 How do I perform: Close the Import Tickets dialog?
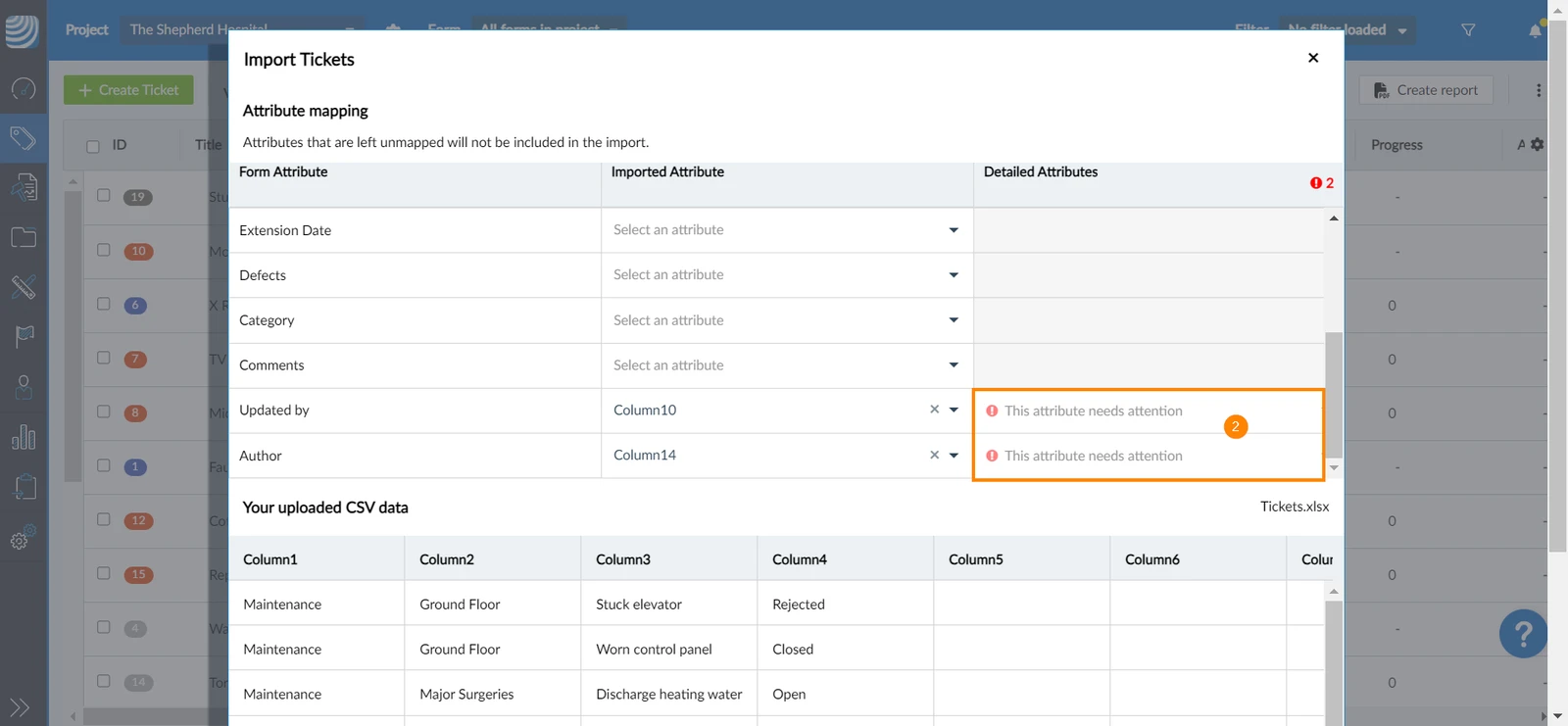pos(1313,58)
